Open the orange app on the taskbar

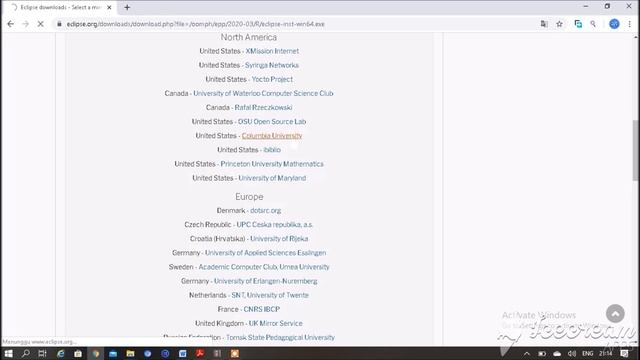pos(235,353)
